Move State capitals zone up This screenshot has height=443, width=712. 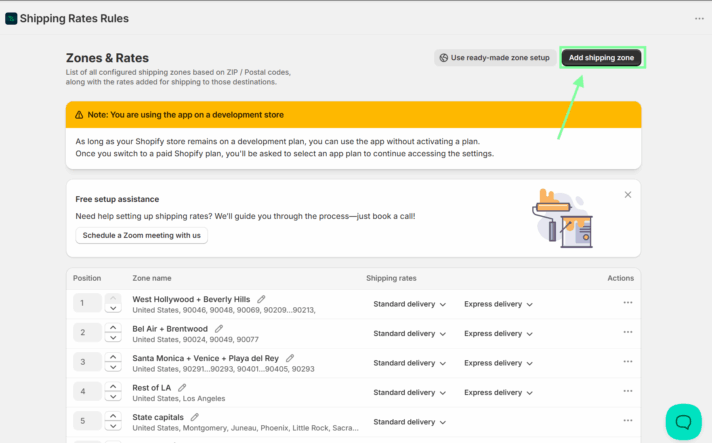click(x=113, y=416)
